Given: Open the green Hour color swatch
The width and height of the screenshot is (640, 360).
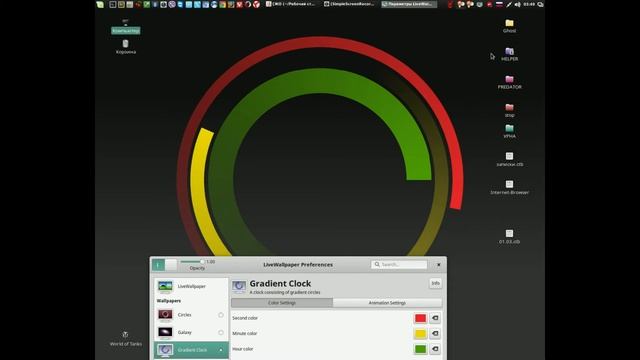Looking at the screenshot, I should coord(420,349).
